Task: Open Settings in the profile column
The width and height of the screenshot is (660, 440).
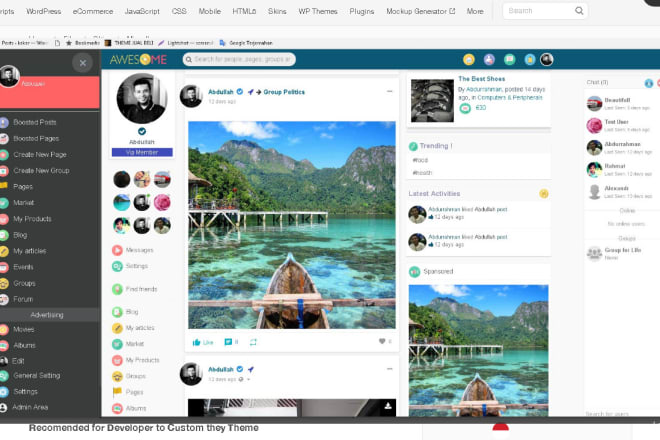Action: [x=130, y=266]
